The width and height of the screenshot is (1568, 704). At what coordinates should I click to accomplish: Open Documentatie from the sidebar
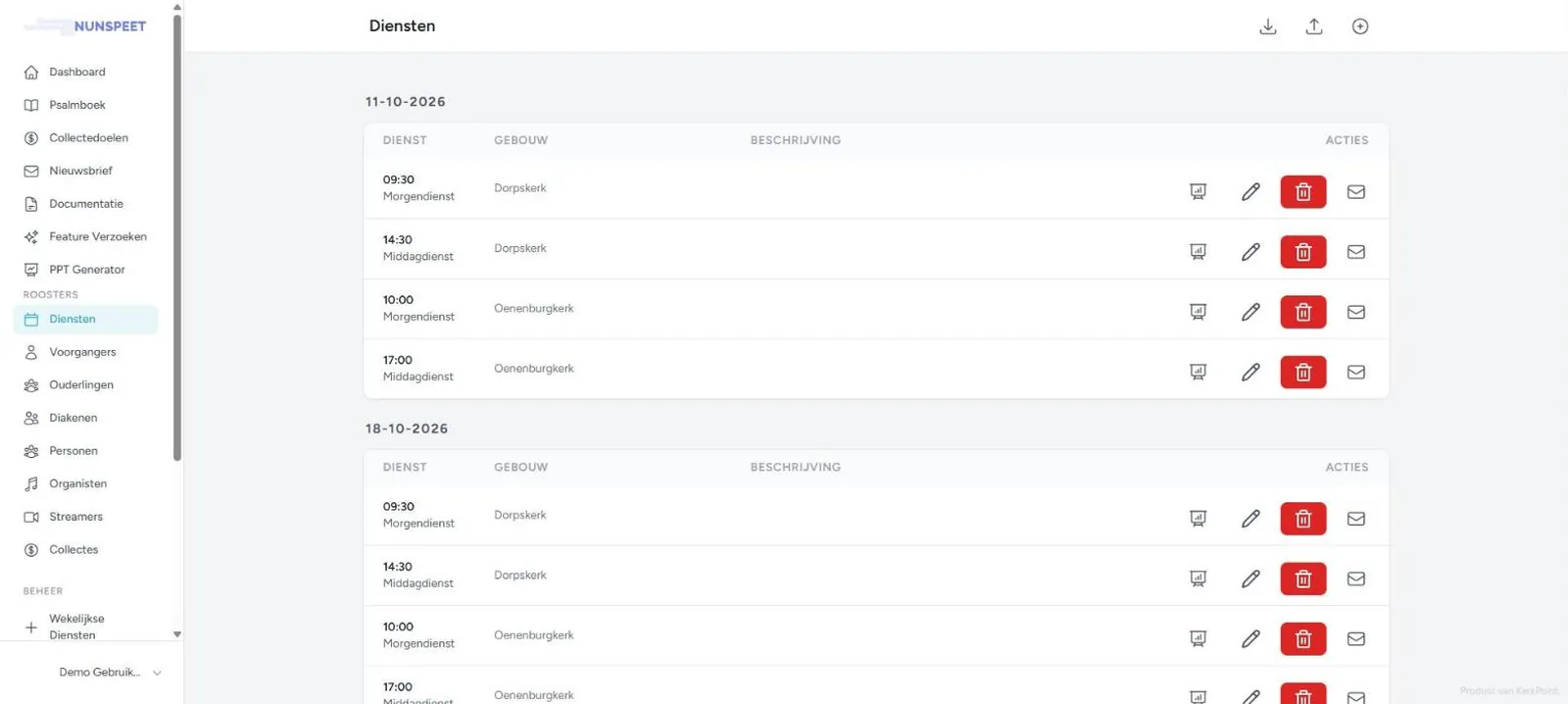85,204
